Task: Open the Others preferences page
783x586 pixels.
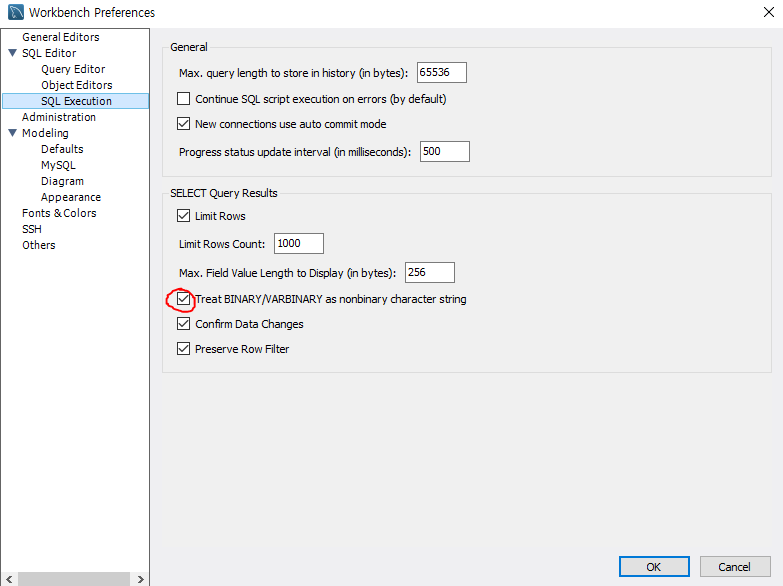Action: click(x=38, y=245)
